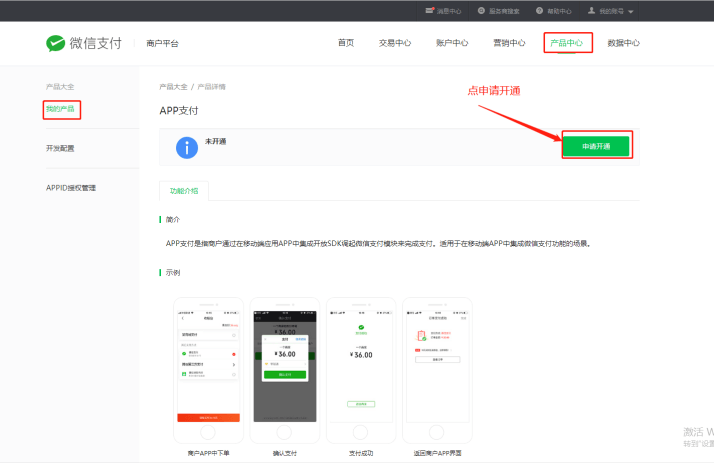The height and width of the screenshot is (465, 714).
Task: Click the 服务商搜索 search icon
Action: coord(481,10)
